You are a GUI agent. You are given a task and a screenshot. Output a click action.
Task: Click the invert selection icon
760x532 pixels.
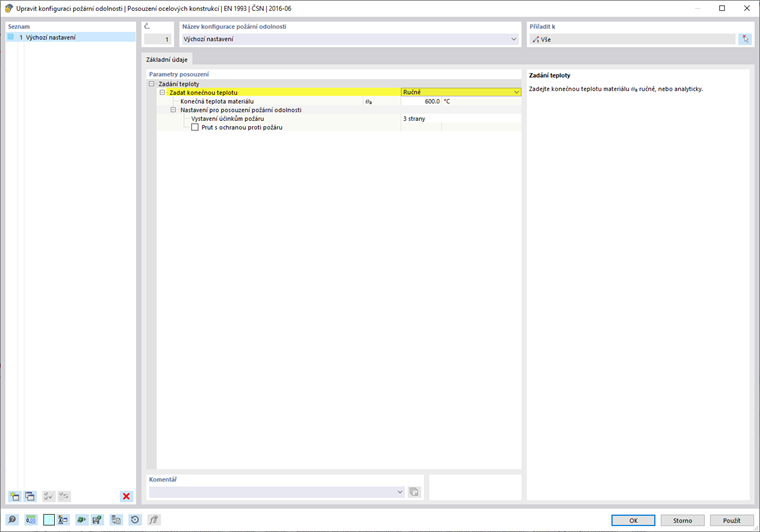coord(64,496)
